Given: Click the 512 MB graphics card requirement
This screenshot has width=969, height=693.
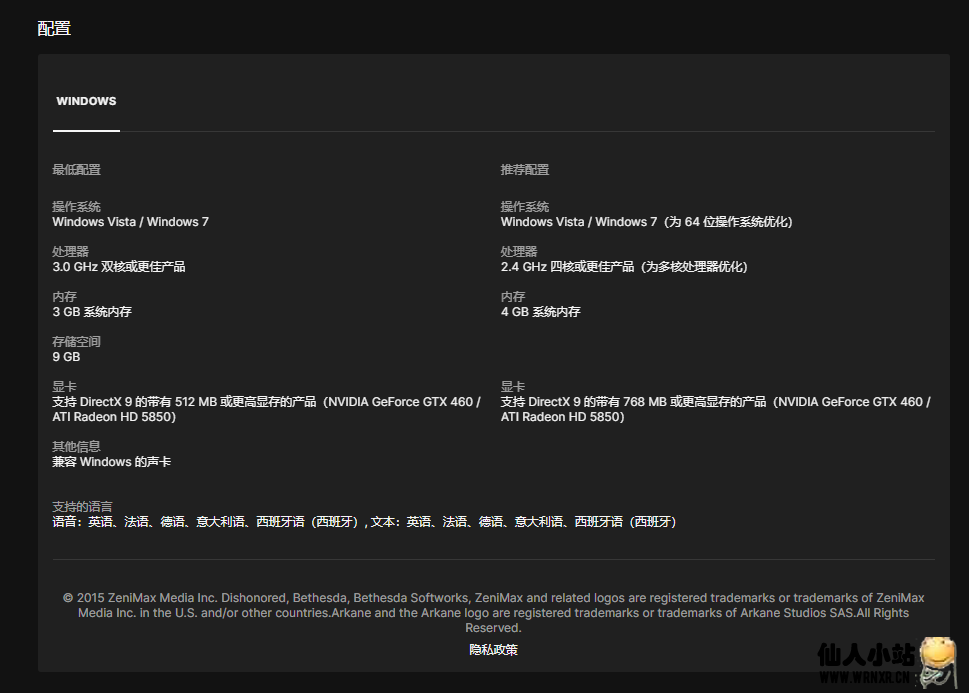Looking at the screenshot, I should [266, 409].
